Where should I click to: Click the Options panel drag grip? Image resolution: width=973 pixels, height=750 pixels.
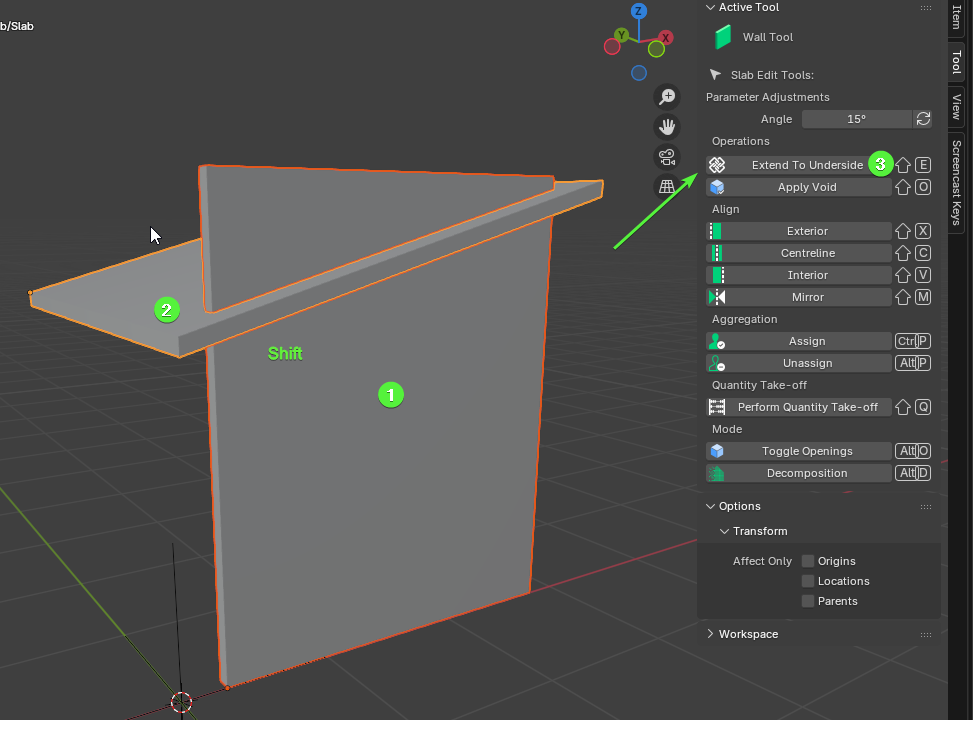(926, 507)
